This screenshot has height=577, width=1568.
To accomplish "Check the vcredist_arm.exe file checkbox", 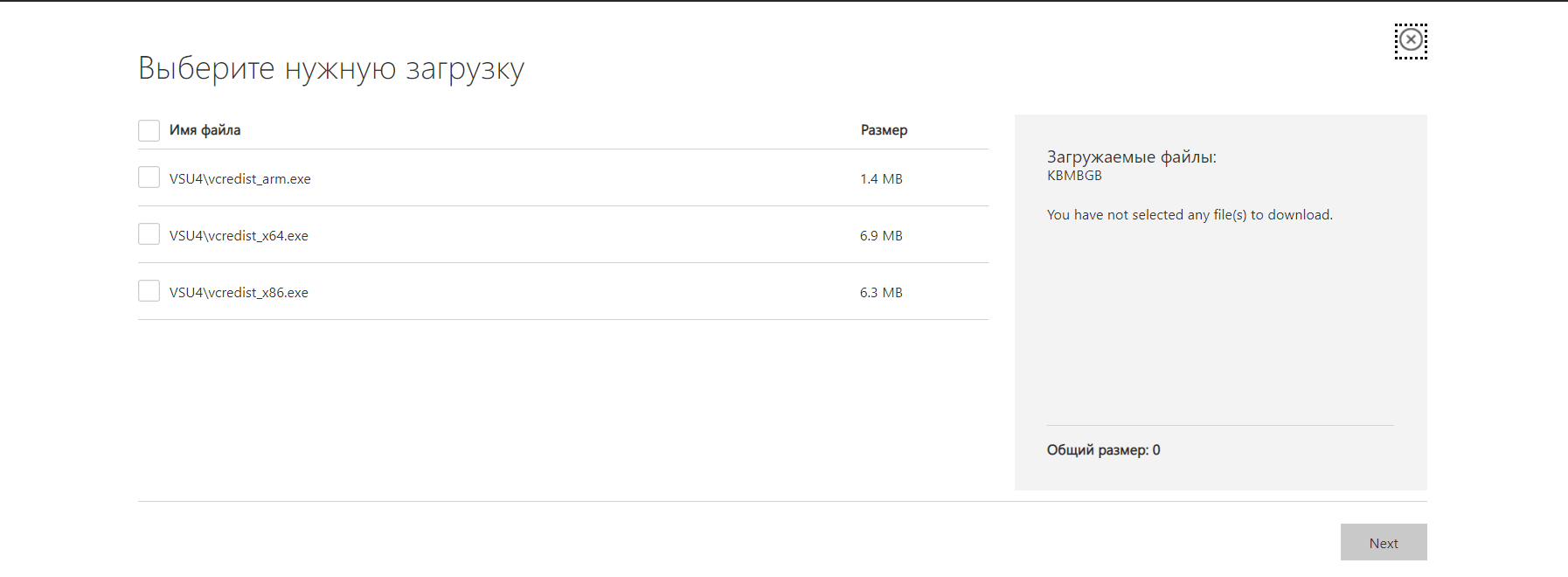I will (149, 177).
